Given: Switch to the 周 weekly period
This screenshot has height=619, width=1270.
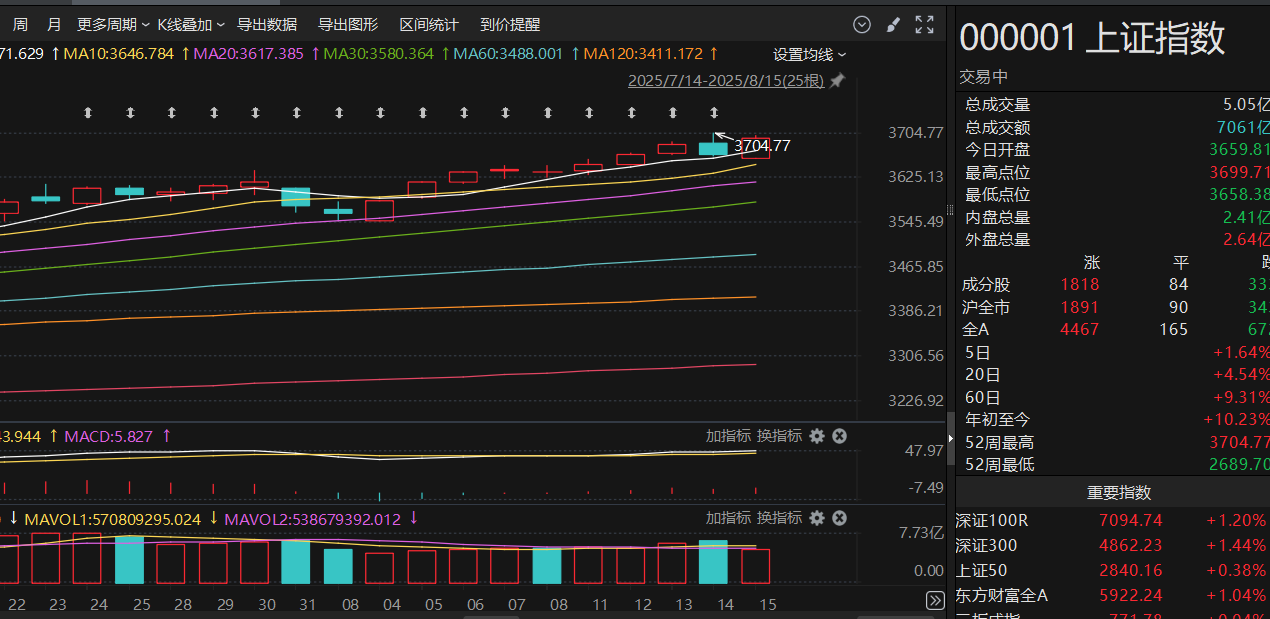Looking at the screenshot, I should (x=20, y=25).
